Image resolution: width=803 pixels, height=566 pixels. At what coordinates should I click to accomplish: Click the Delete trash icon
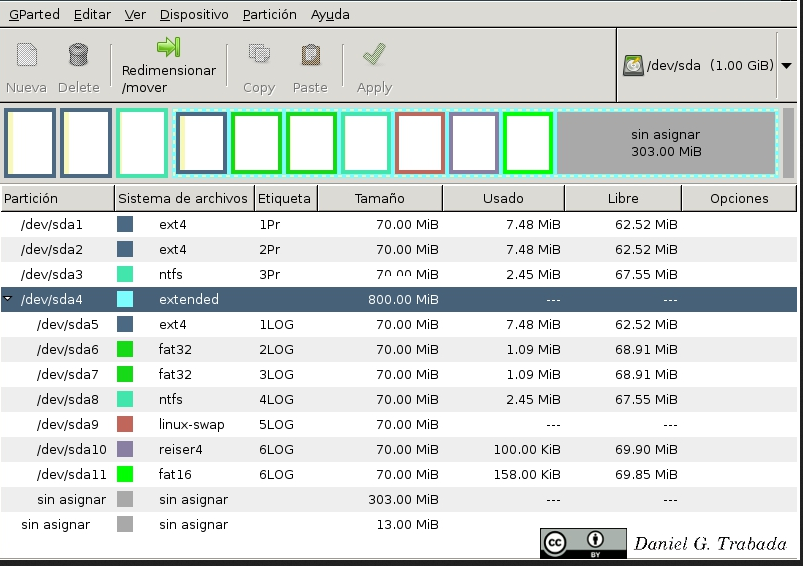(78, 54)
